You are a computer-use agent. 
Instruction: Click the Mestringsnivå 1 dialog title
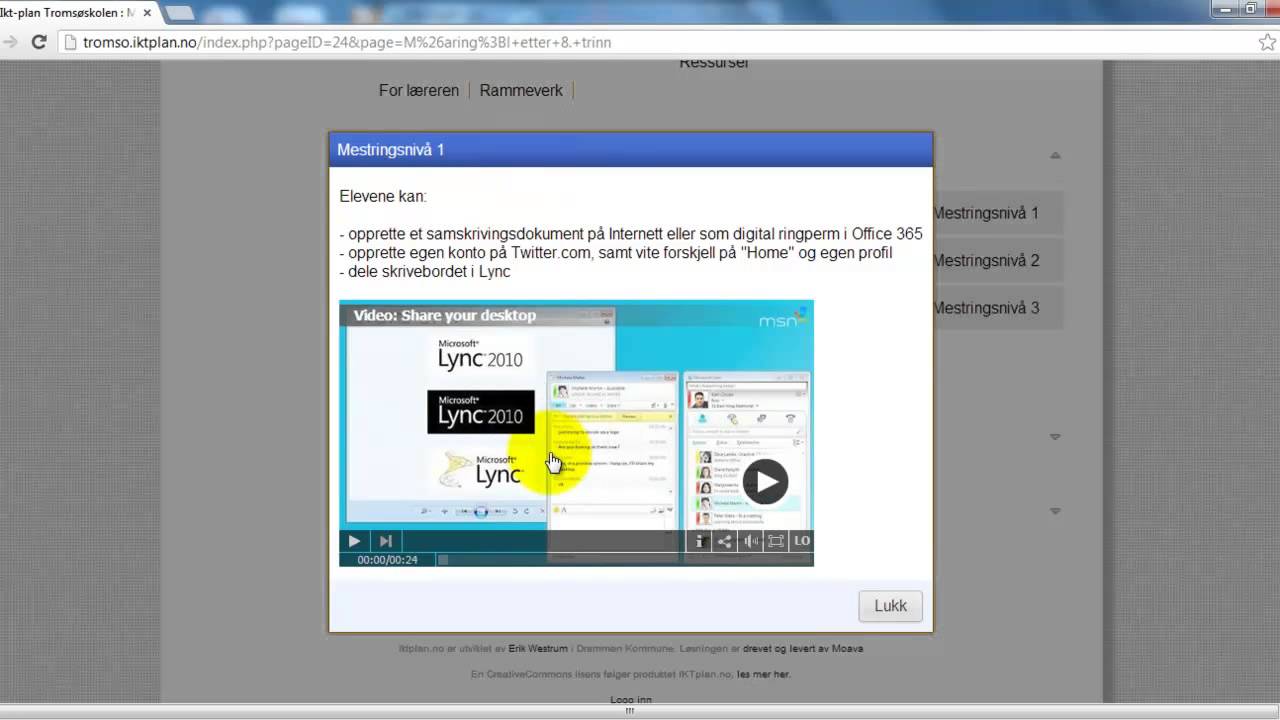pos(391,150)
